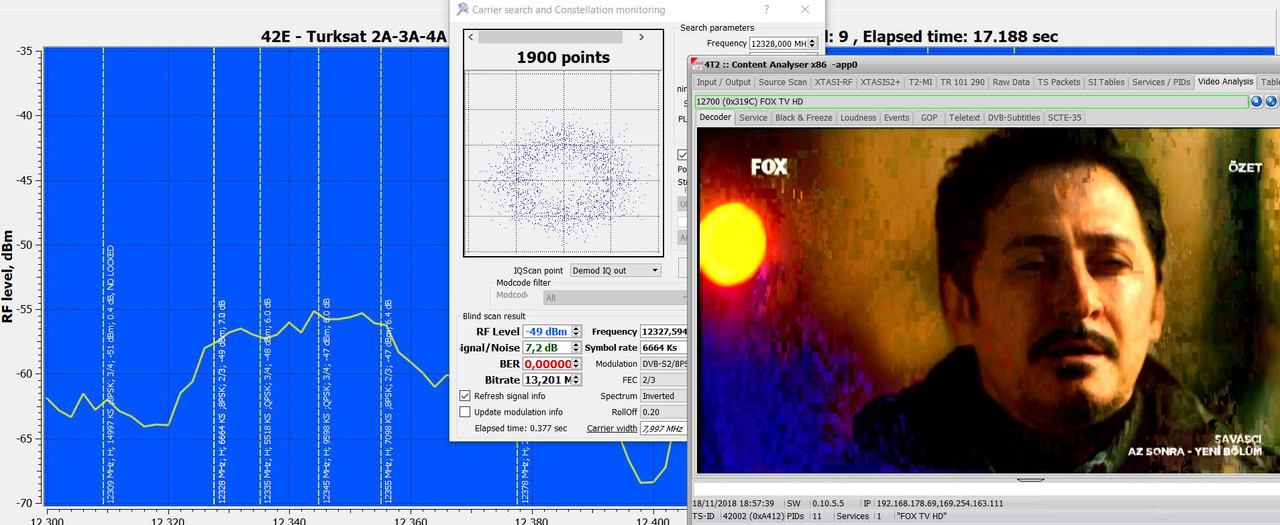Image resolution: width=1280 pixels, height=525 pixels.
Task: Uncheck Refresh signal info checkbox
Action: click(x=464, y=396)
